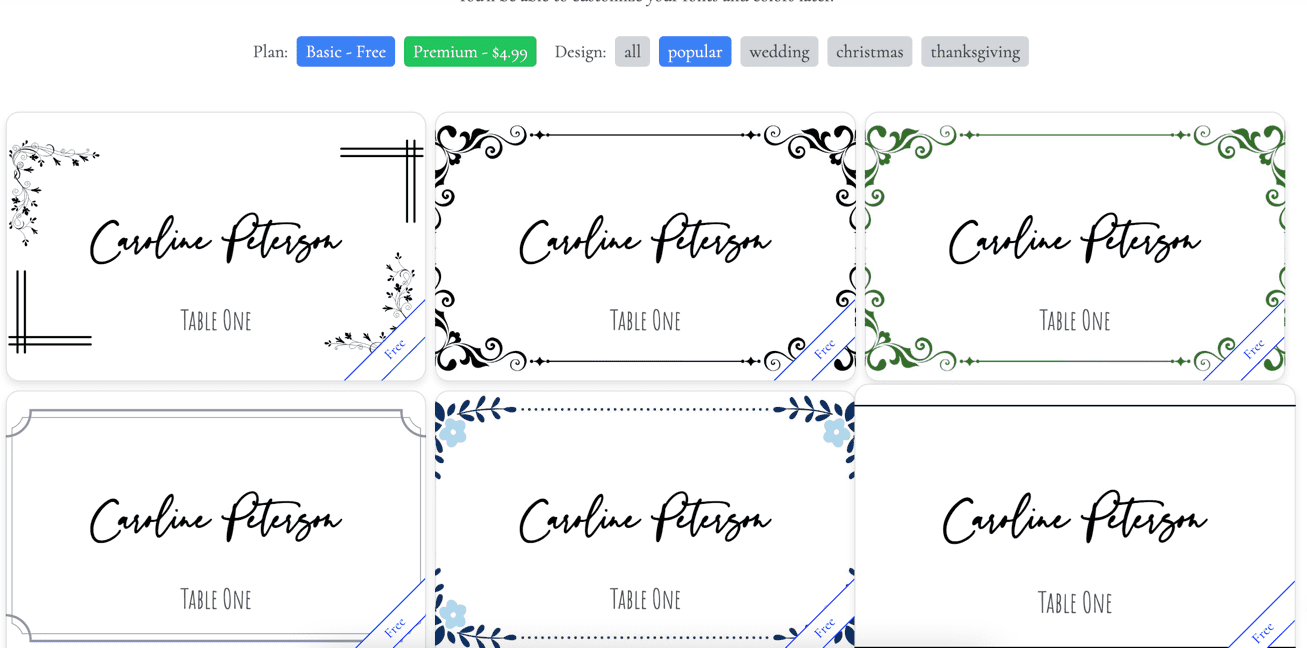Click Free ribbon on black scroll card
1307x648 pixels.
tap(824, 348)
